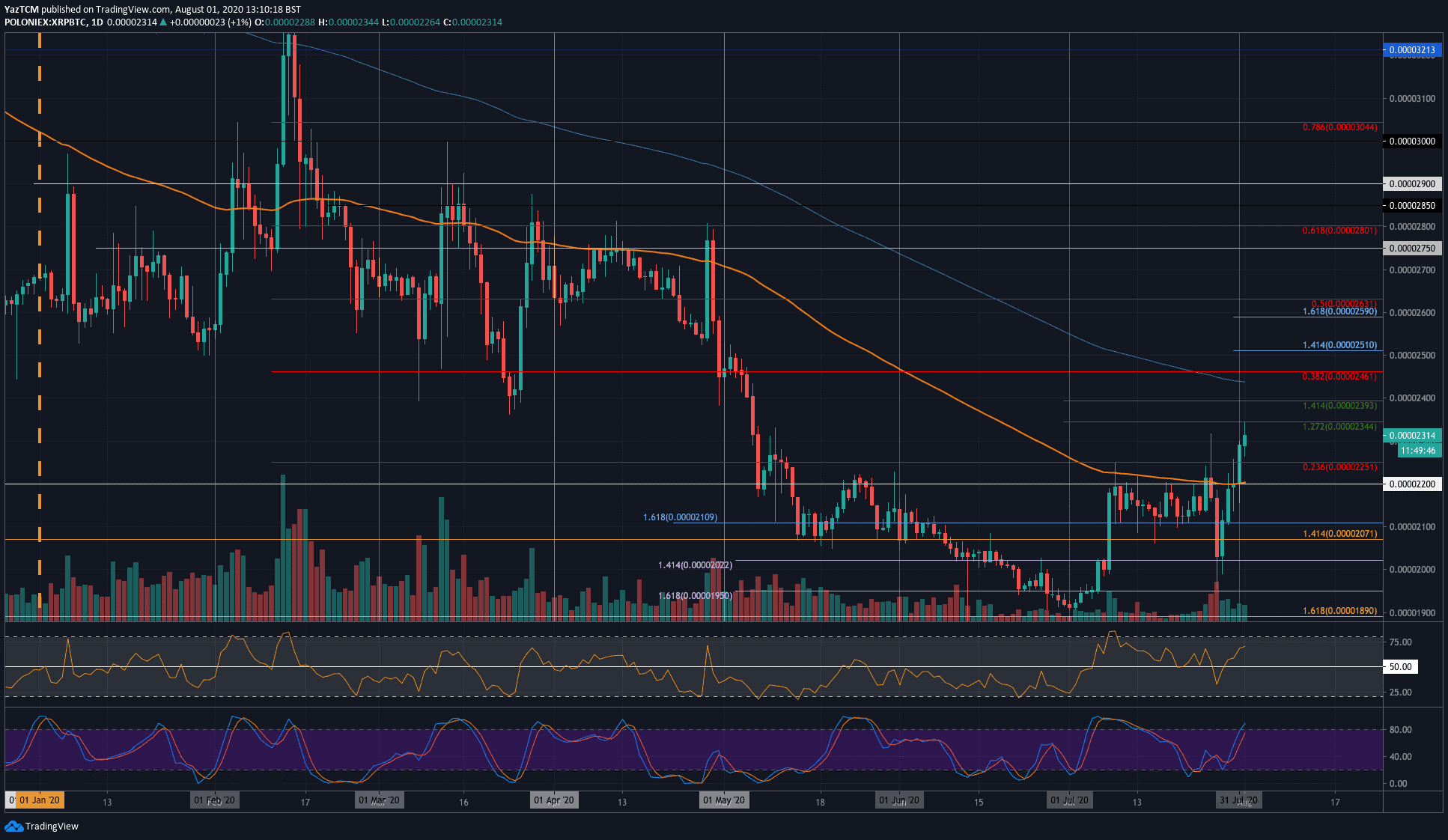
Task: Select the 1.618 extension label (0.00001950)
Action: click(x=695, y=596)
